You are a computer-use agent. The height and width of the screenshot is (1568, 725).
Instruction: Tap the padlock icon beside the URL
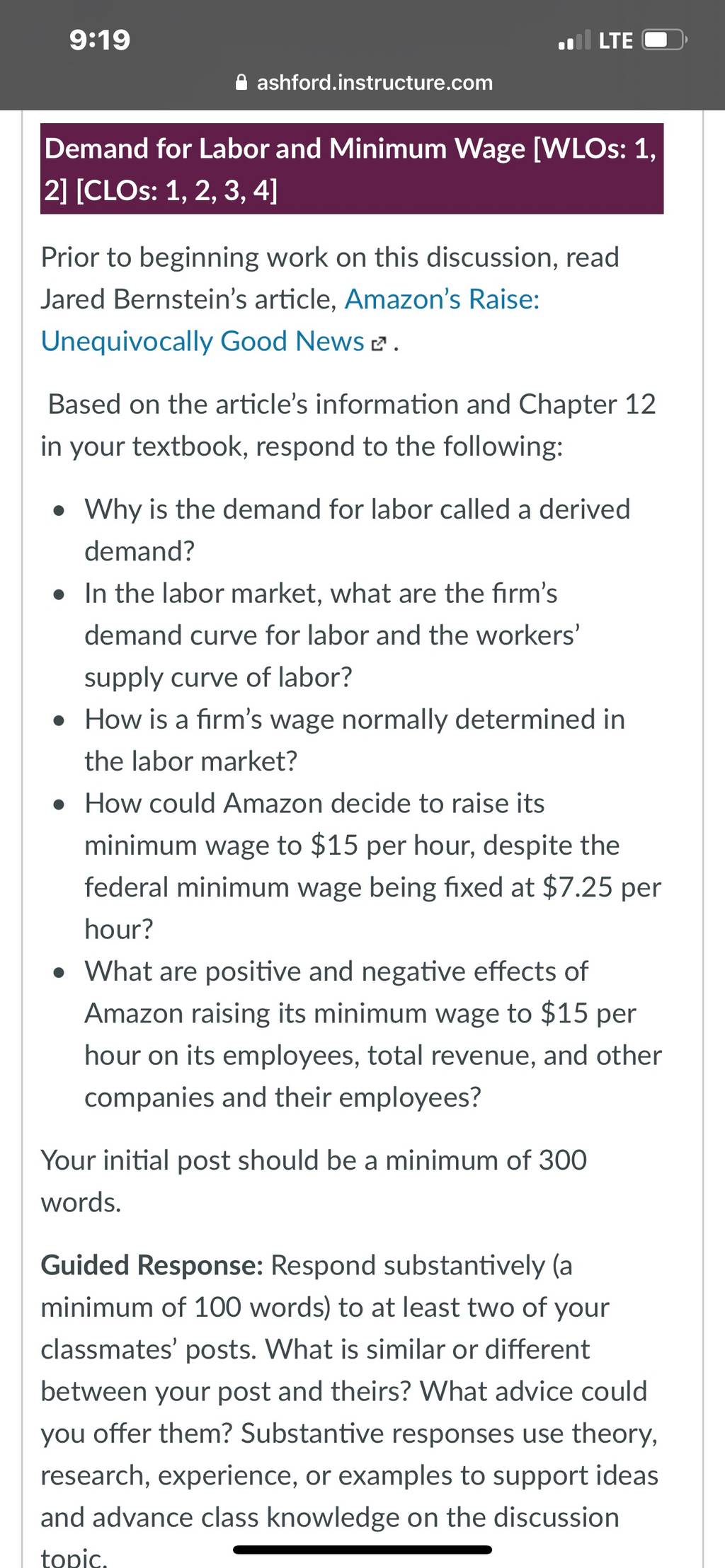click(x=241, y=83)
